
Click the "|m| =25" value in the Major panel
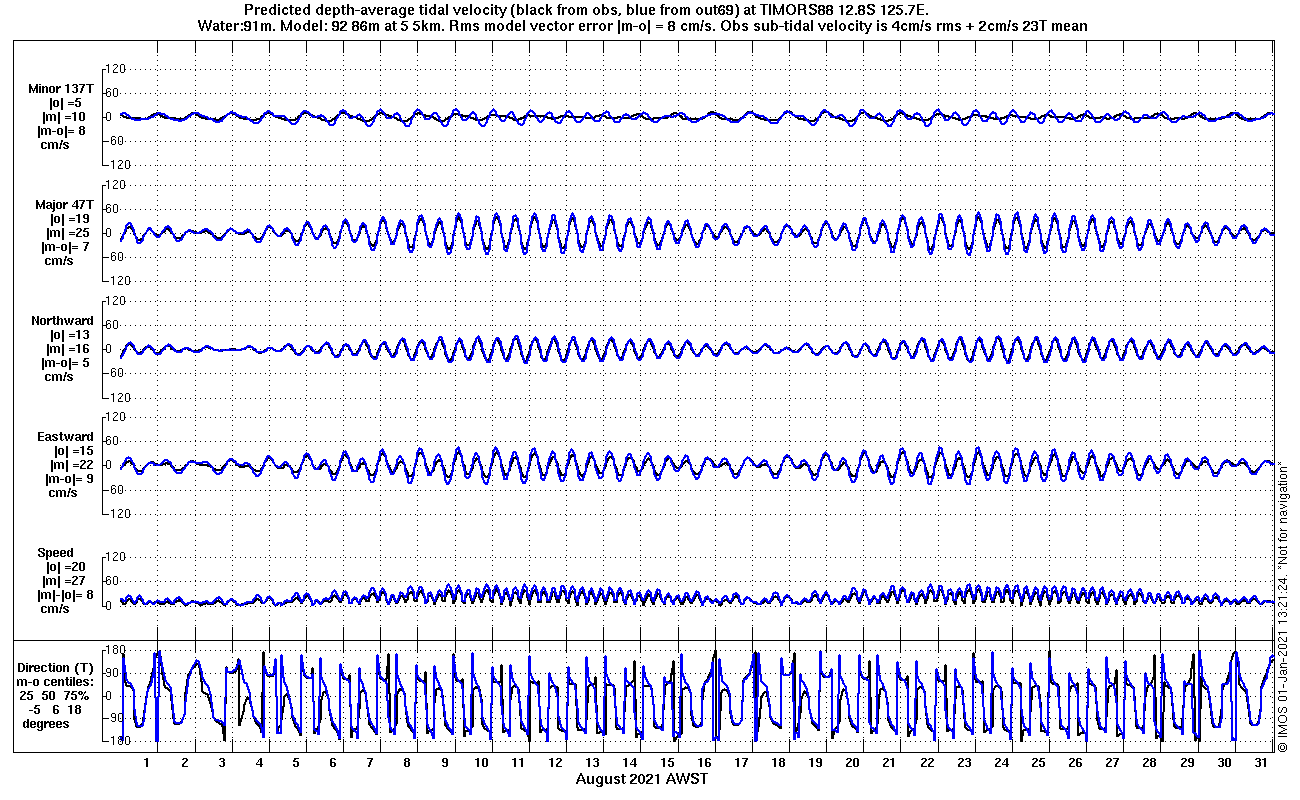tap(66, 233)
